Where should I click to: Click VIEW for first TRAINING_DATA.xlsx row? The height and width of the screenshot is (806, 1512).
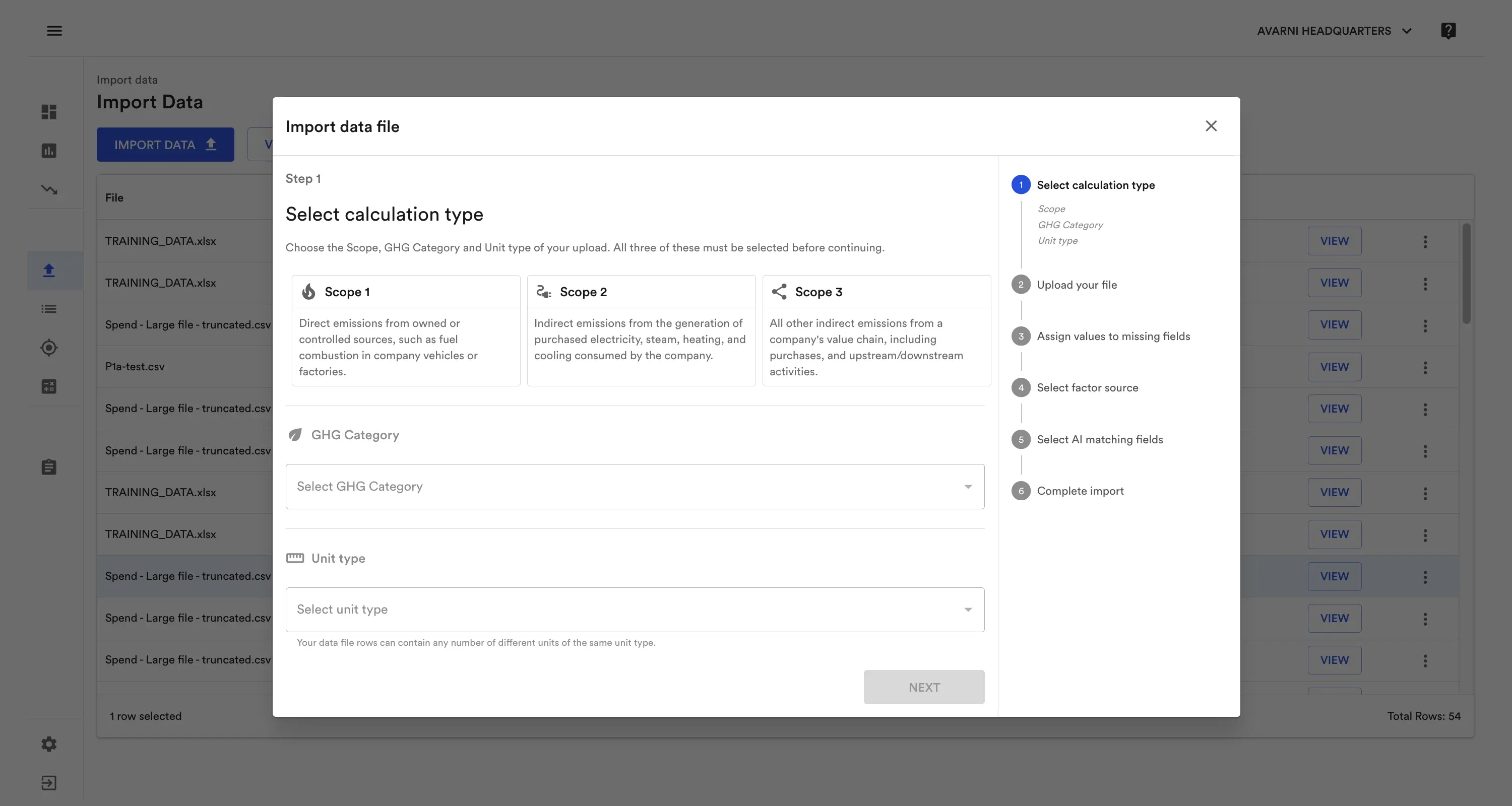pyautogui.click(x=1334, y=241)
